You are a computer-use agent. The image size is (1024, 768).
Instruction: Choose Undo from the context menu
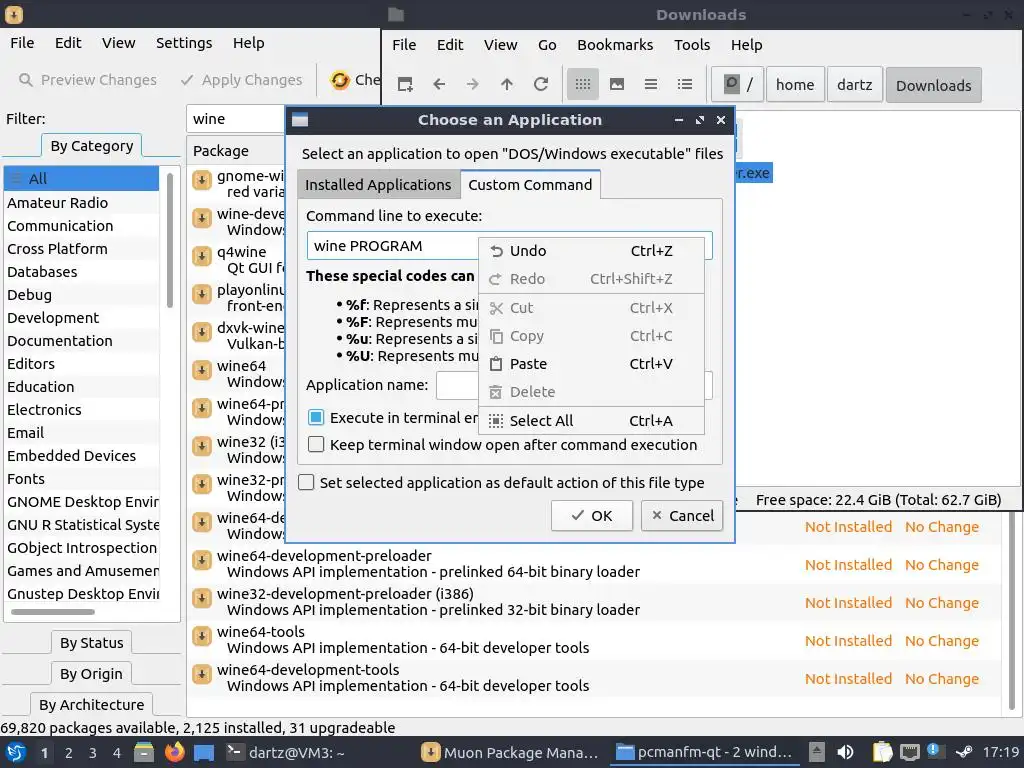[591, 251]
